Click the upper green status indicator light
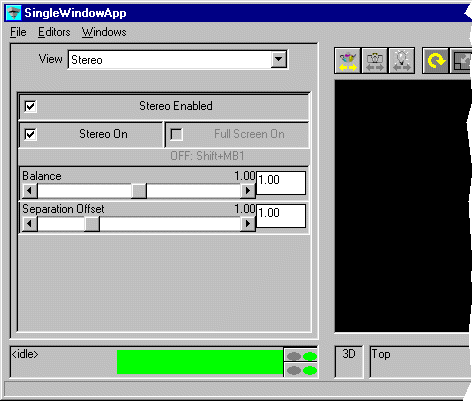The height and width of the screenshot is (401, 472). pyautogui.click(x=310, y=356)
